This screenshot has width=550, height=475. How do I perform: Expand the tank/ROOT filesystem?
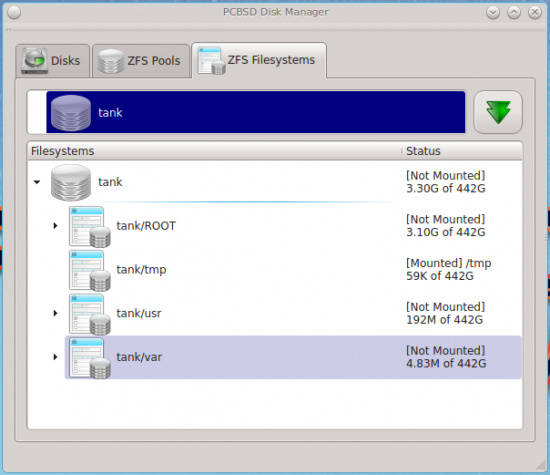(55, 226)
